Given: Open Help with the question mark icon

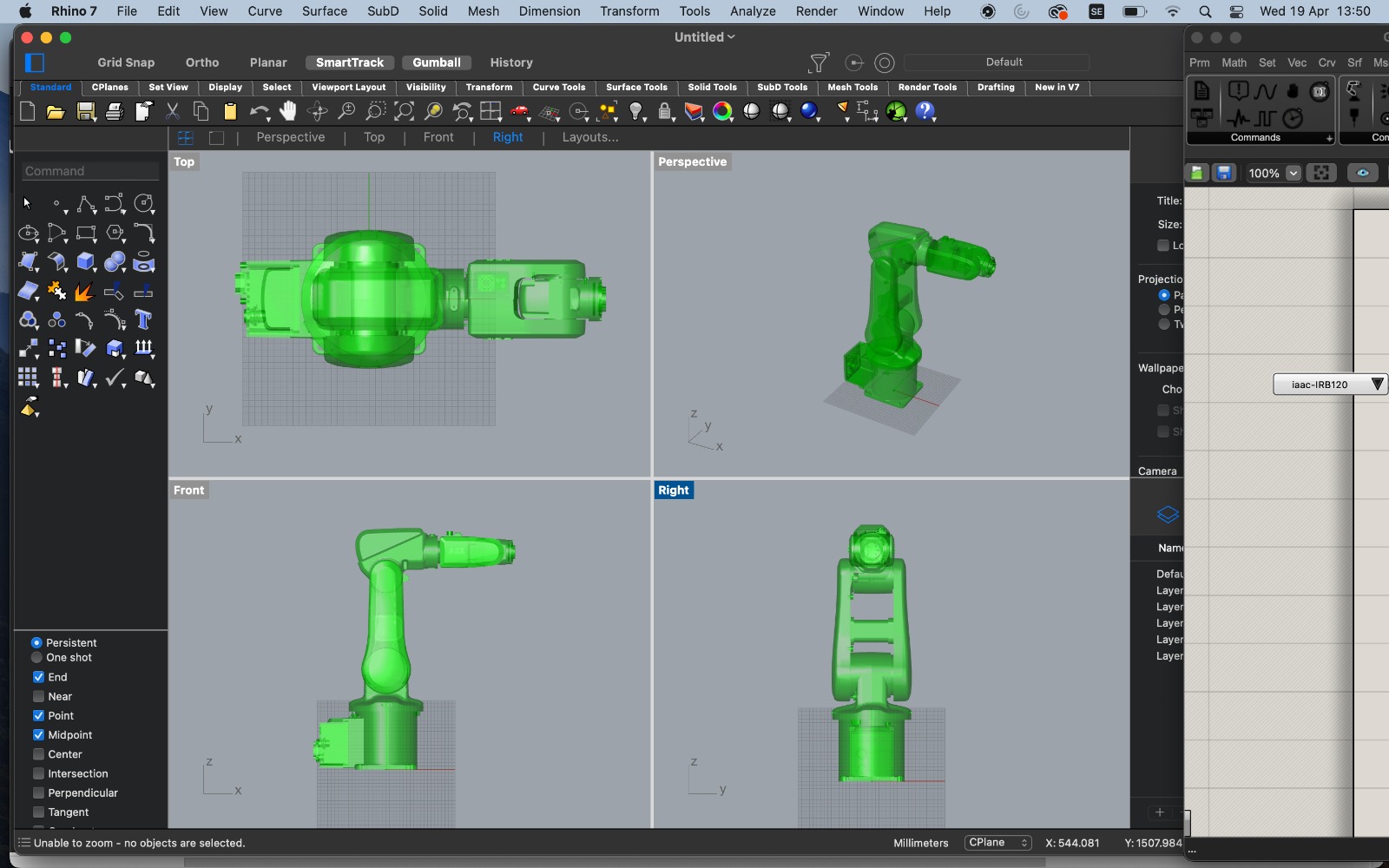Looking at the screenshot, I should coord(925,111).
